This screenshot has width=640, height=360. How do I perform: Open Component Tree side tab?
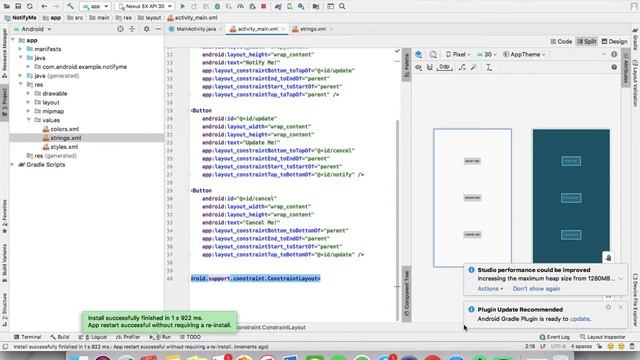point(406,294)
